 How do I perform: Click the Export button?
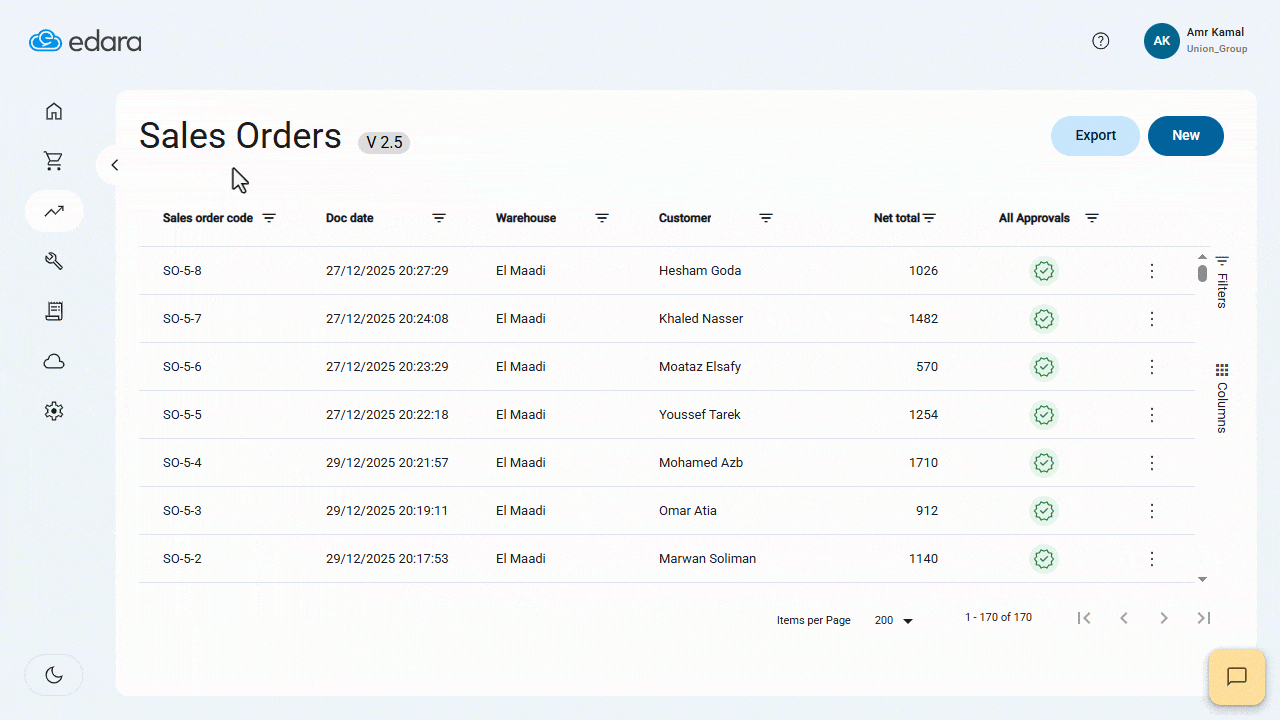(x=1095, y=136)
